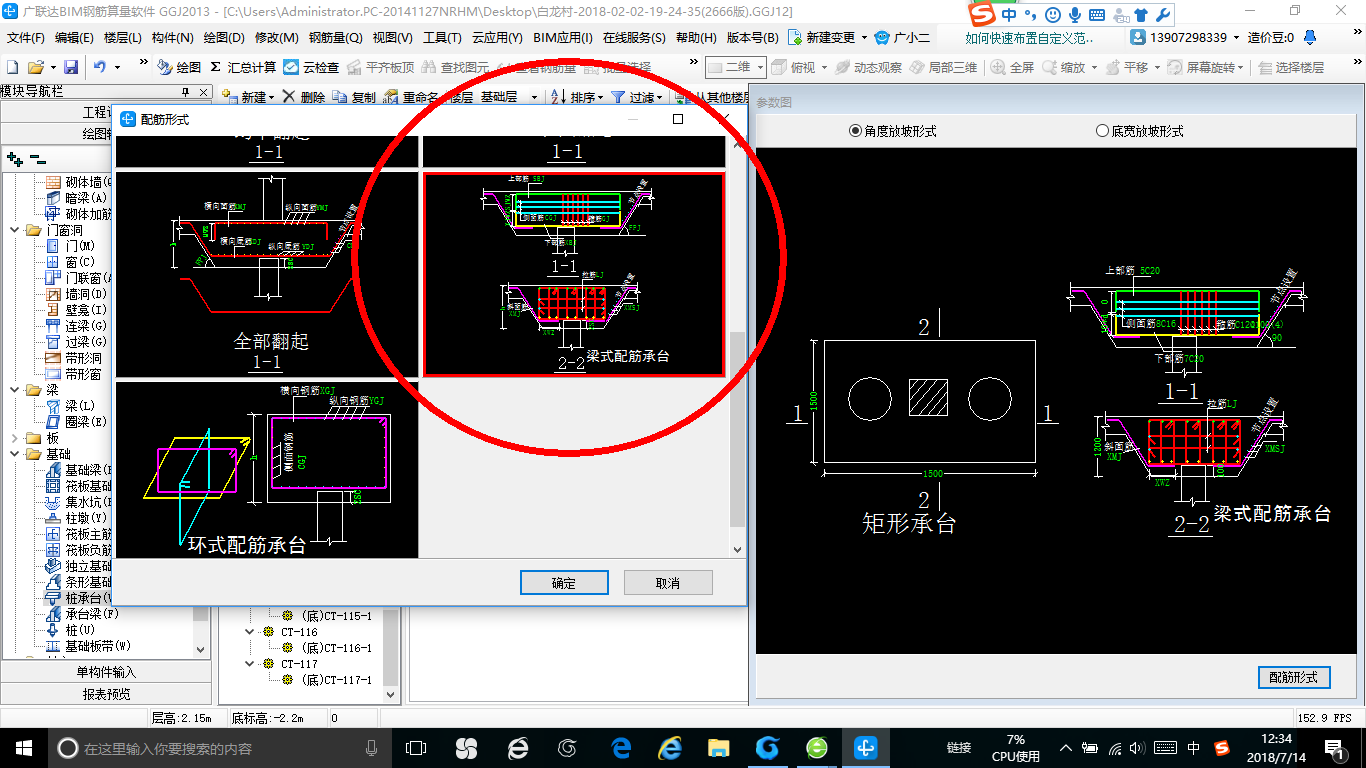
Task: Click the 选择楼层 tool
Action: point(1291,67)
